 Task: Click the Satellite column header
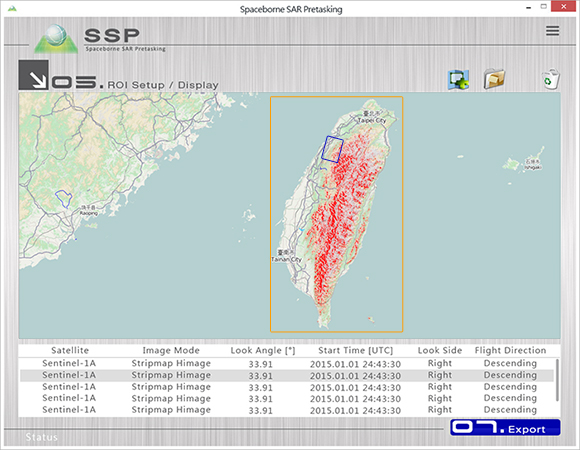pos(70,350)
